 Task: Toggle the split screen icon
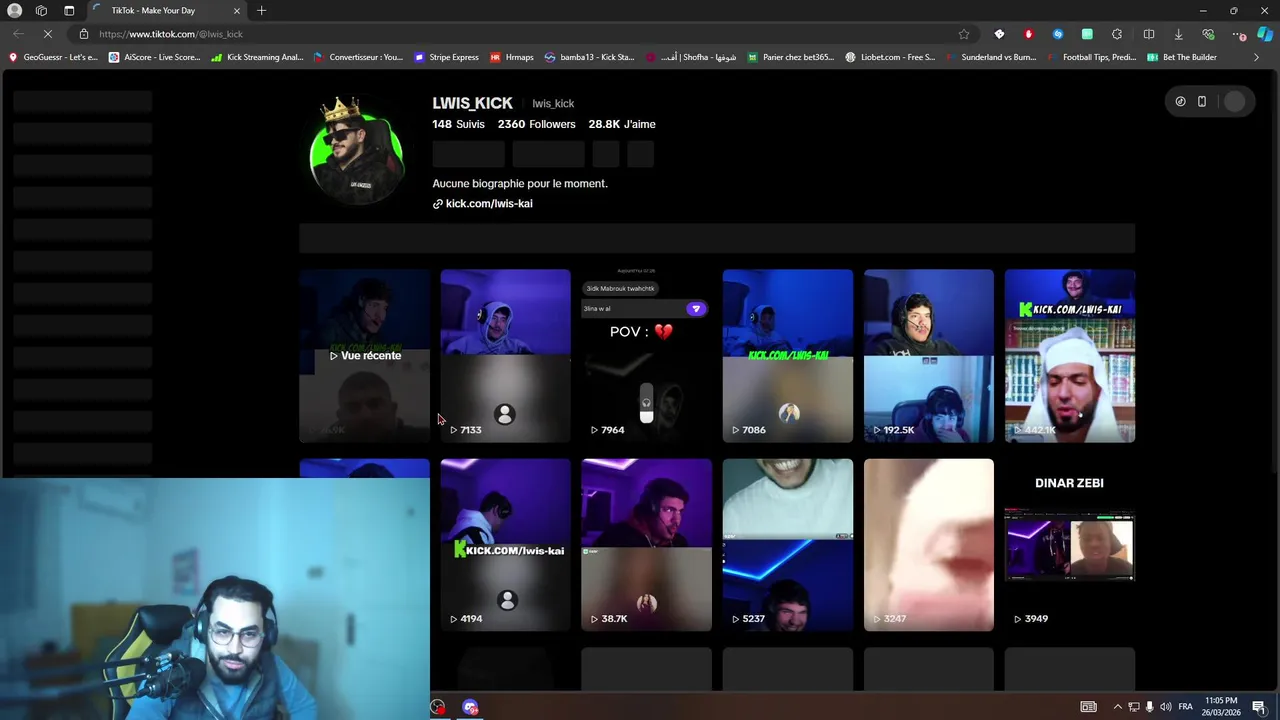pyautogui.click(x=1149, y=34)
